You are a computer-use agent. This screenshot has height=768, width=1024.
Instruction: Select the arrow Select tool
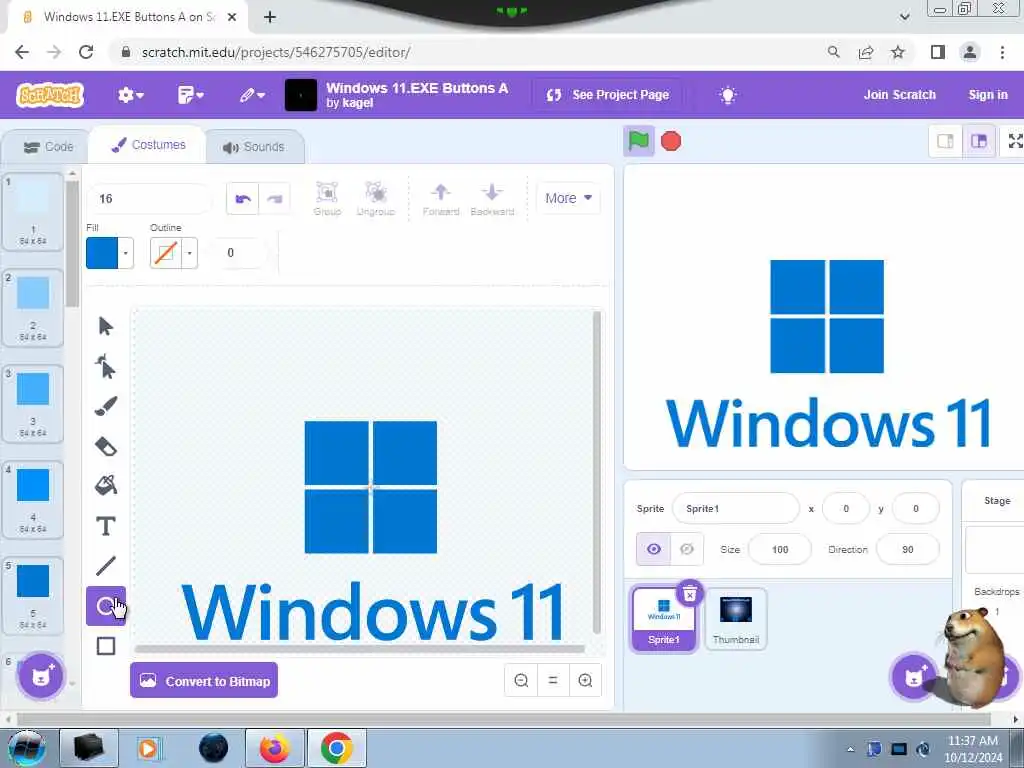(x=105, y=325)
